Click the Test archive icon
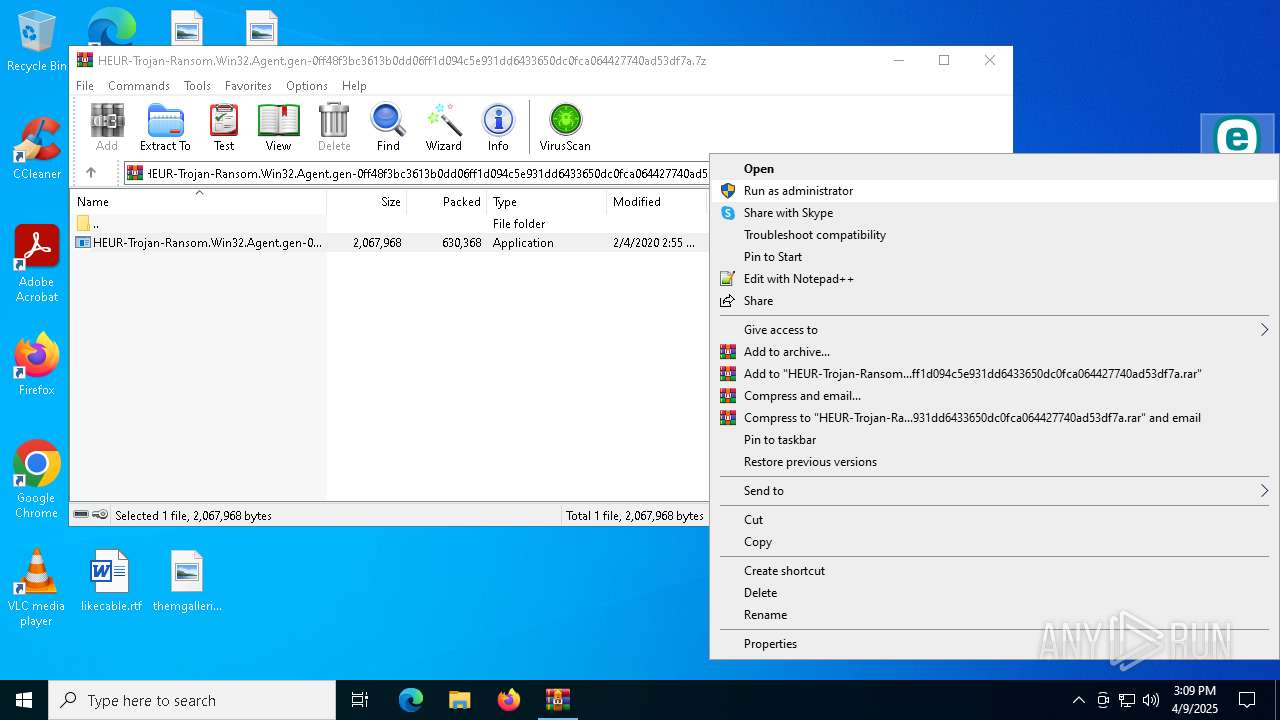The width and height of the screenshot is (1280, 720). [224, 128]
